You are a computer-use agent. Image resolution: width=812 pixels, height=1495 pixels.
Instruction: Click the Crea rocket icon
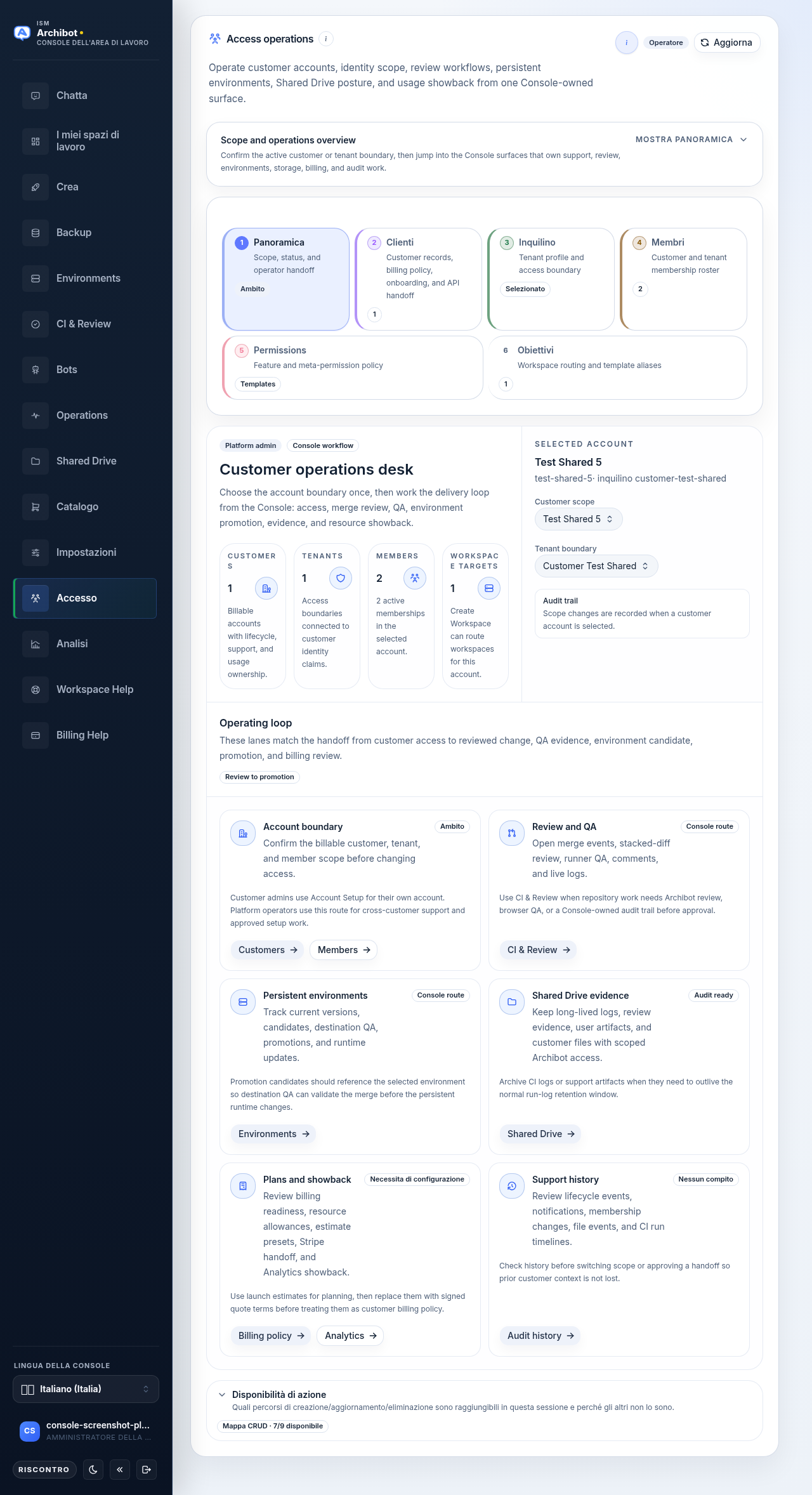pyautogui.click(x=36, y=187)
